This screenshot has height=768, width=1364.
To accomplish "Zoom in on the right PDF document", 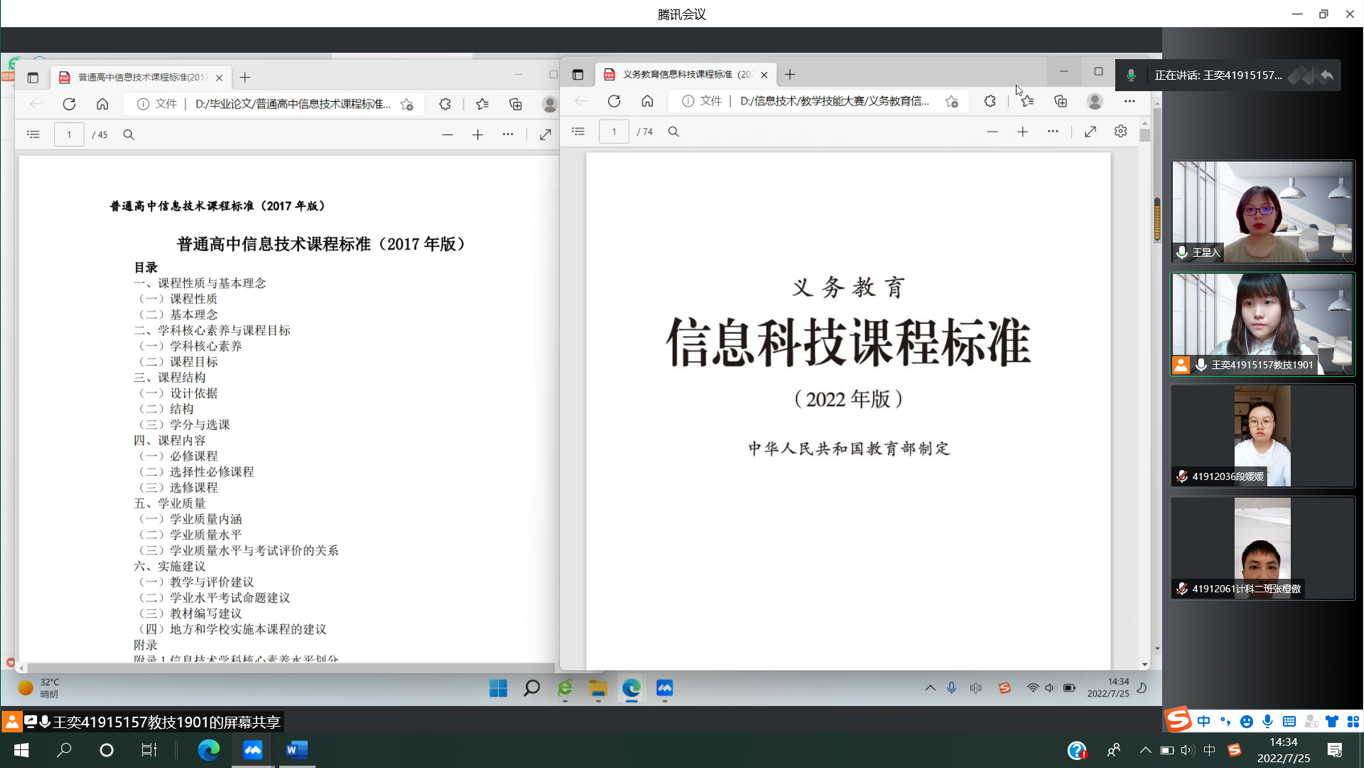I will [x=1022, y=132].
